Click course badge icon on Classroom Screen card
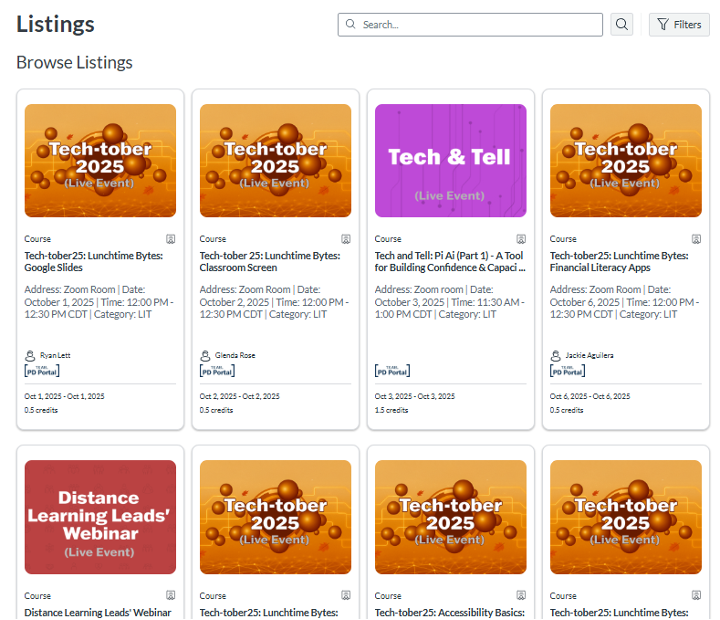Screen dimensions: 720x620 coord(346,239)
